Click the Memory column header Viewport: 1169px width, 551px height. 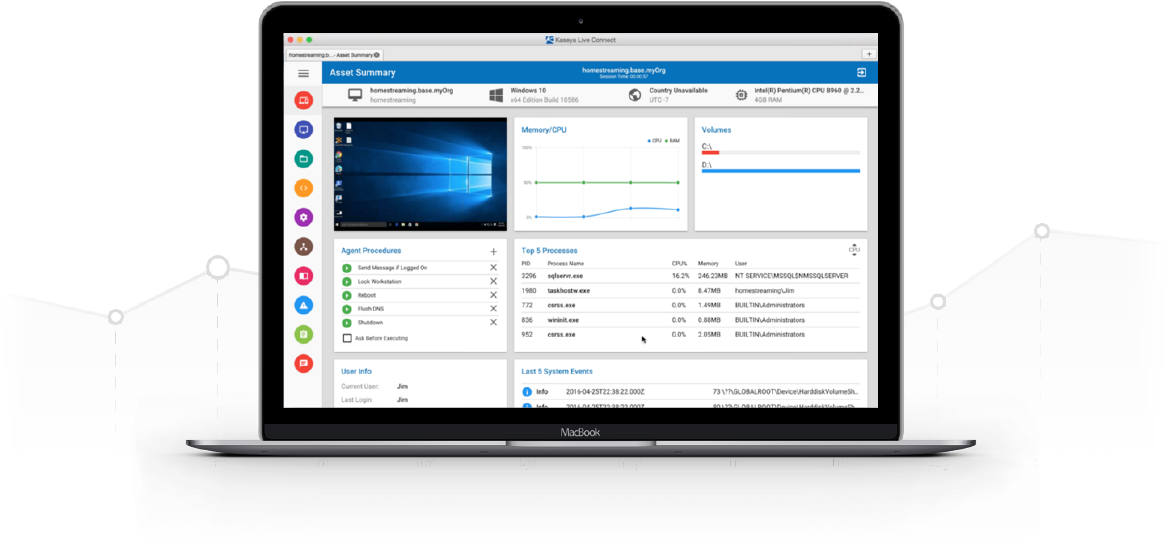(708, 264)
